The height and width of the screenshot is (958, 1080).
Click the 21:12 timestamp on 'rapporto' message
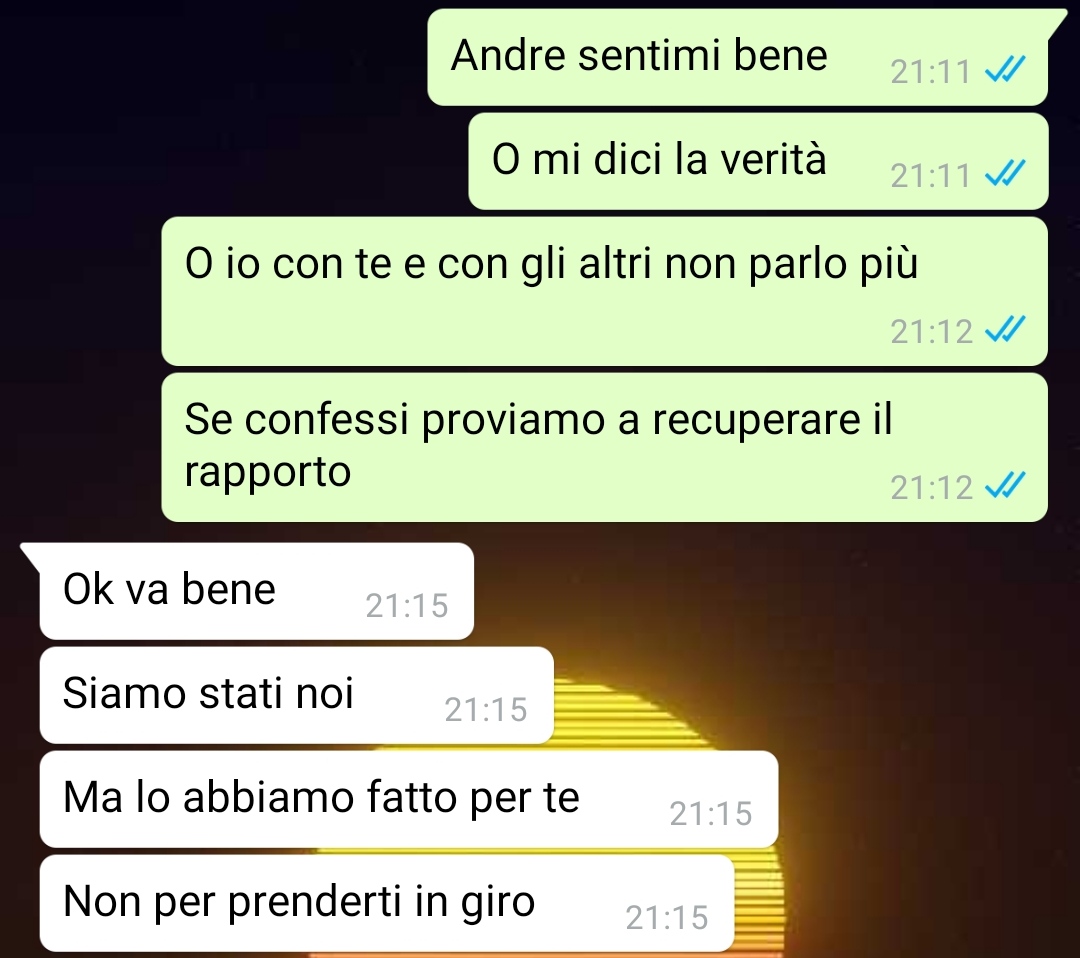pos(931,488)
